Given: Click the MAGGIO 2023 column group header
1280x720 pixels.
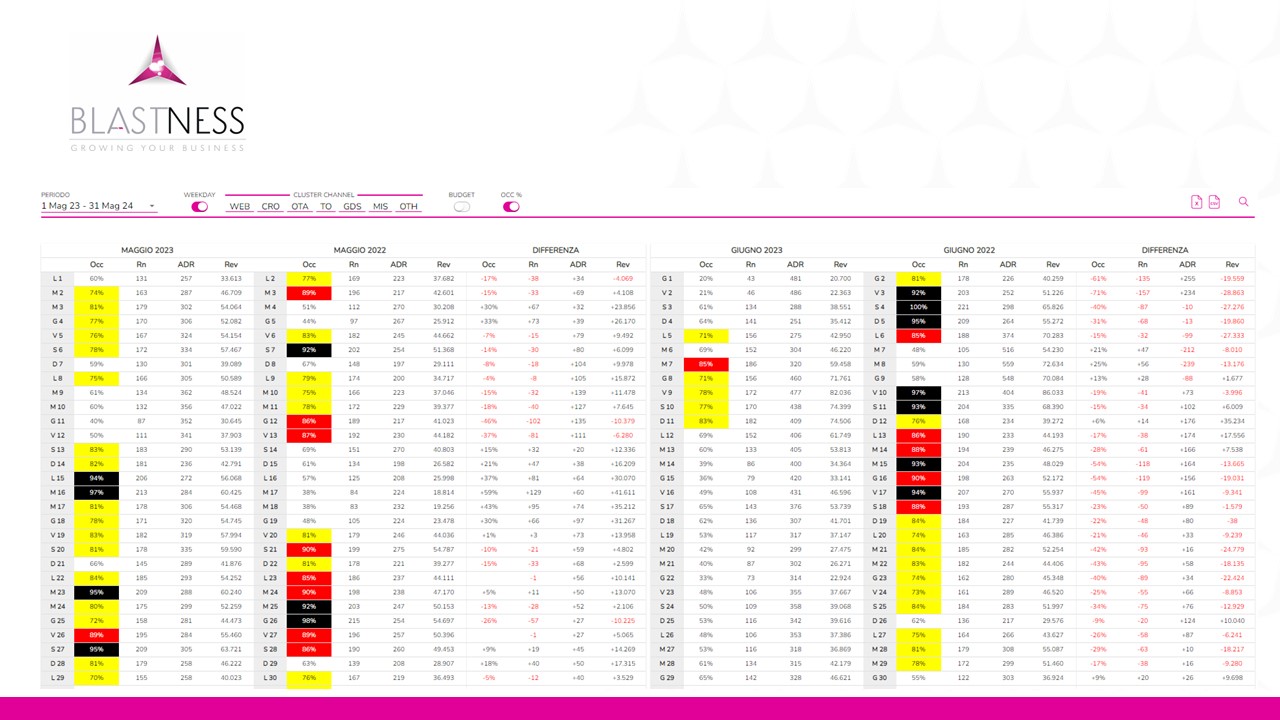Looking at the screenshot, I should tap(147, 250).
